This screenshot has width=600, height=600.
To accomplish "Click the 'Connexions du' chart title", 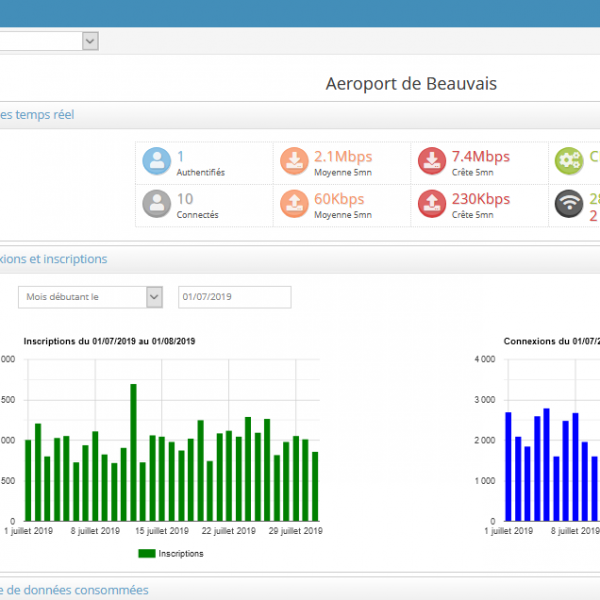I will click(x=552, y=341).
